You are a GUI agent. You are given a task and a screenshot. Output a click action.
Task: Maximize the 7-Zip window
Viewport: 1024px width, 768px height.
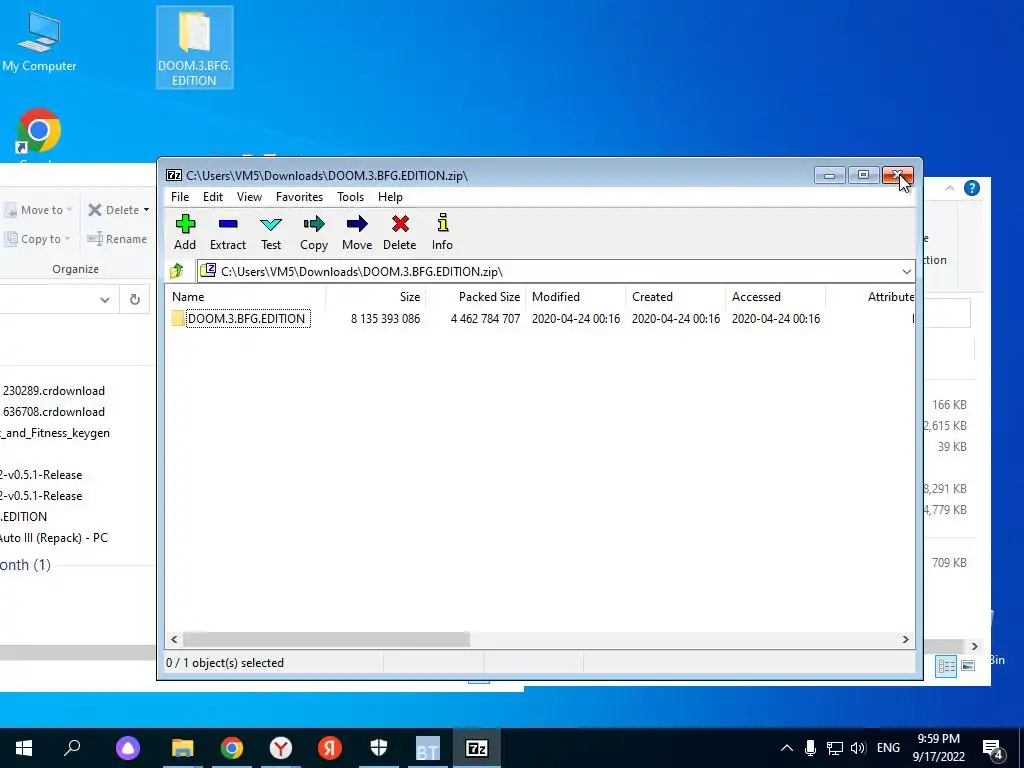pyautogui.click(x=863, y=175)
